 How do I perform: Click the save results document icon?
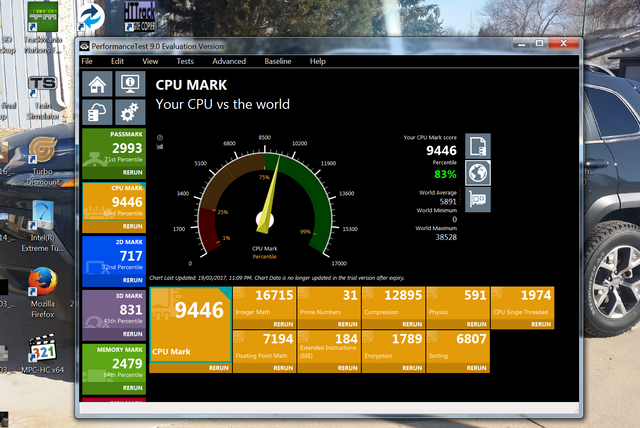(478, 146)
